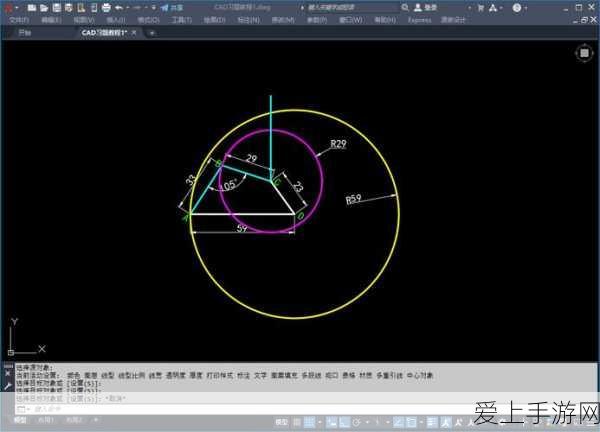Click the Save icon in quick access toolbar
This screenshot has width=600, height=432.
pyautogui.click(x=57, y=8)
